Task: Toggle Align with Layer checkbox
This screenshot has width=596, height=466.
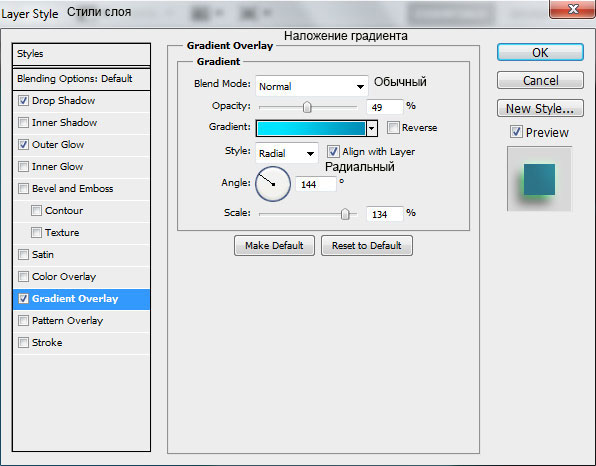Action: tap(333, 152)
